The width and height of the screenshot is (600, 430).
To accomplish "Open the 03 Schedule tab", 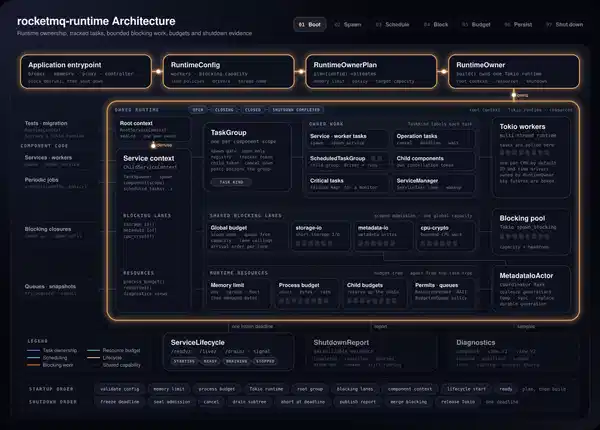I will coord(393,24).
